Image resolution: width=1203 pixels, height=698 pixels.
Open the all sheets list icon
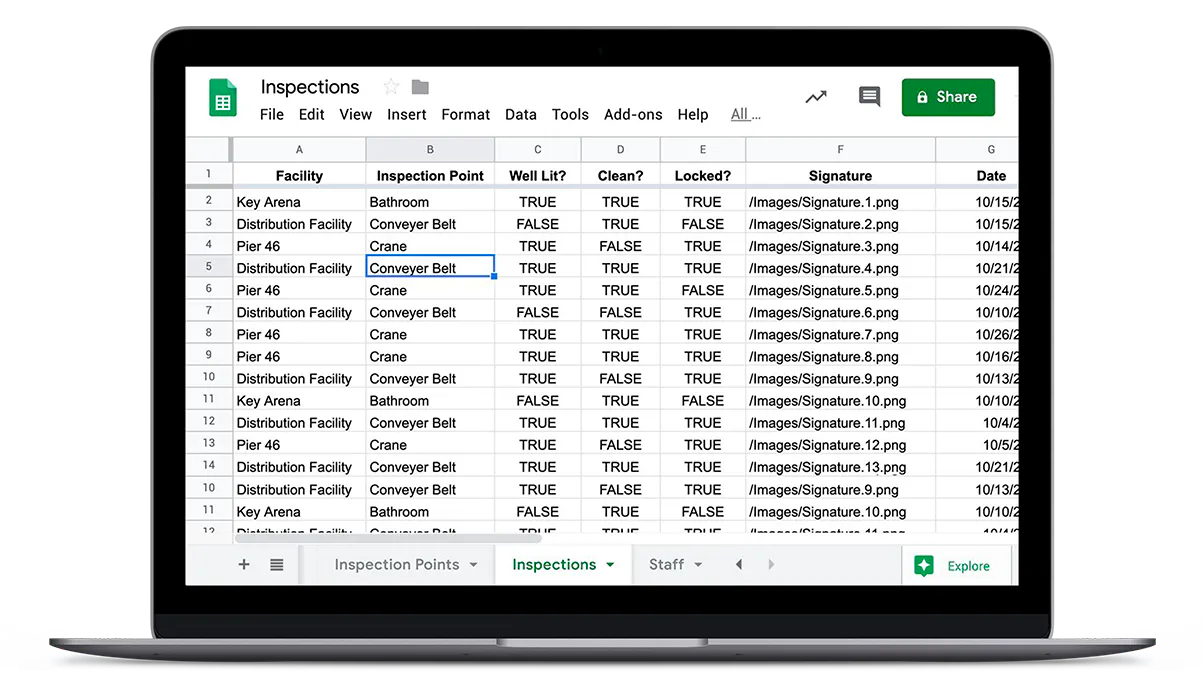277,565
